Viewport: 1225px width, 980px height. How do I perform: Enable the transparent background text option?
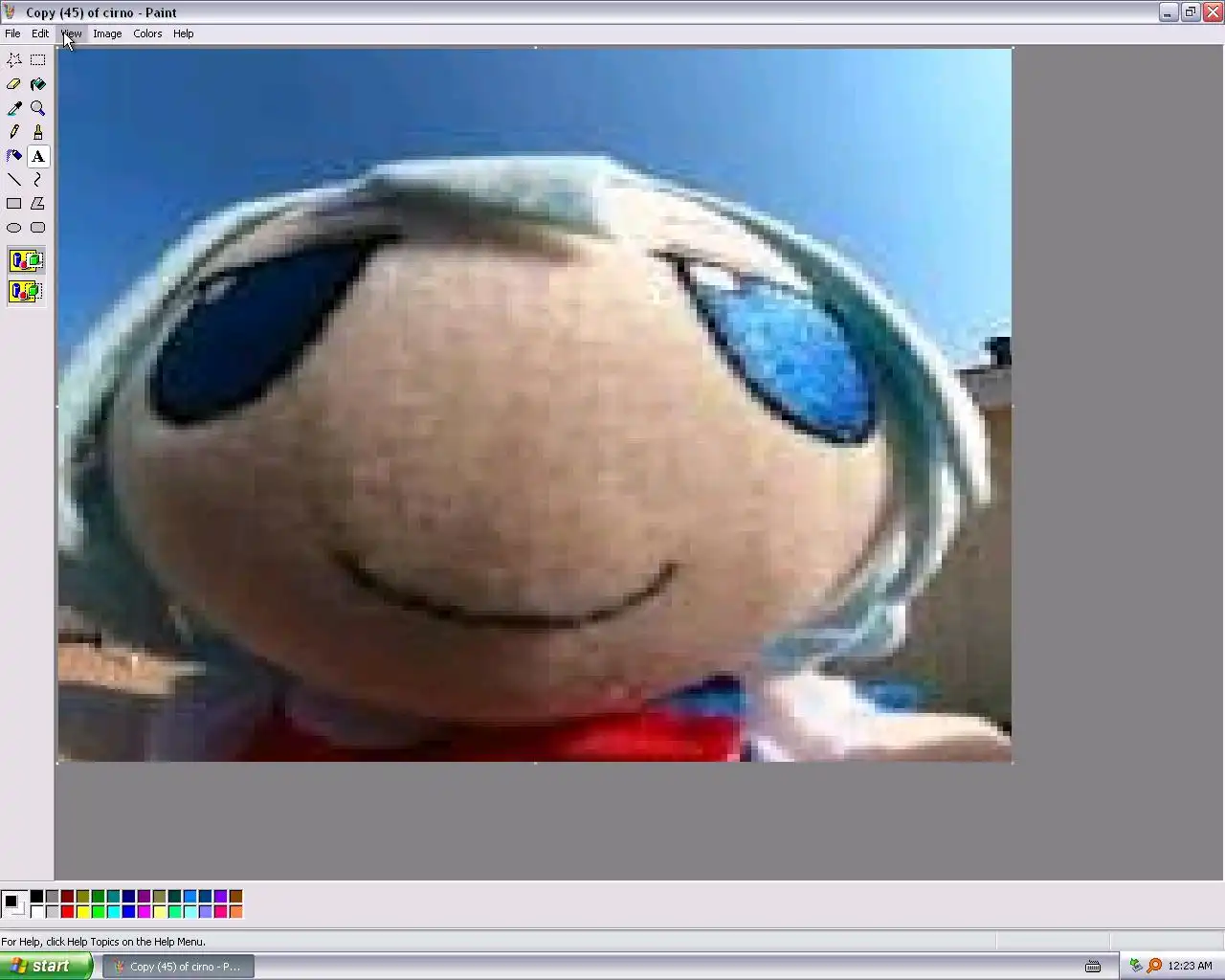click(x=26, y=291)
